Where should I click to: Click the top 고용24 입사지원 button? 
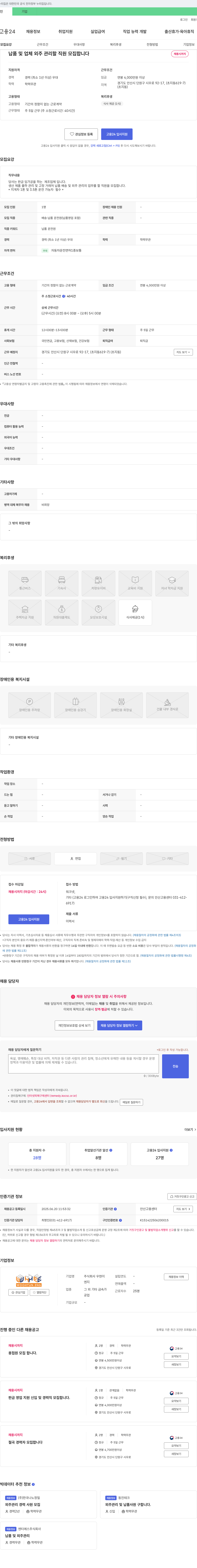click(117, 134)
